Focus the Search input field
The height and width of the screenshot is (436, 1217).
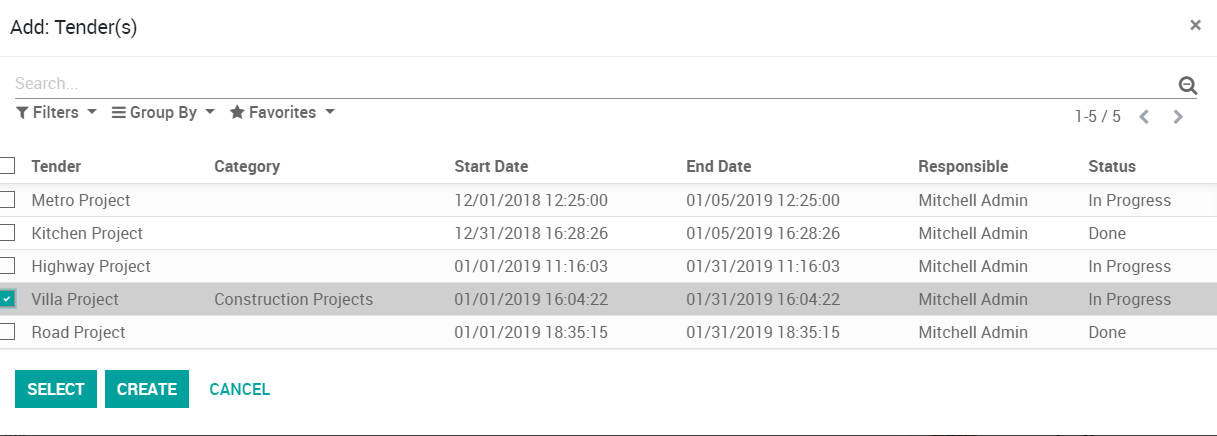tap(590, 84)
